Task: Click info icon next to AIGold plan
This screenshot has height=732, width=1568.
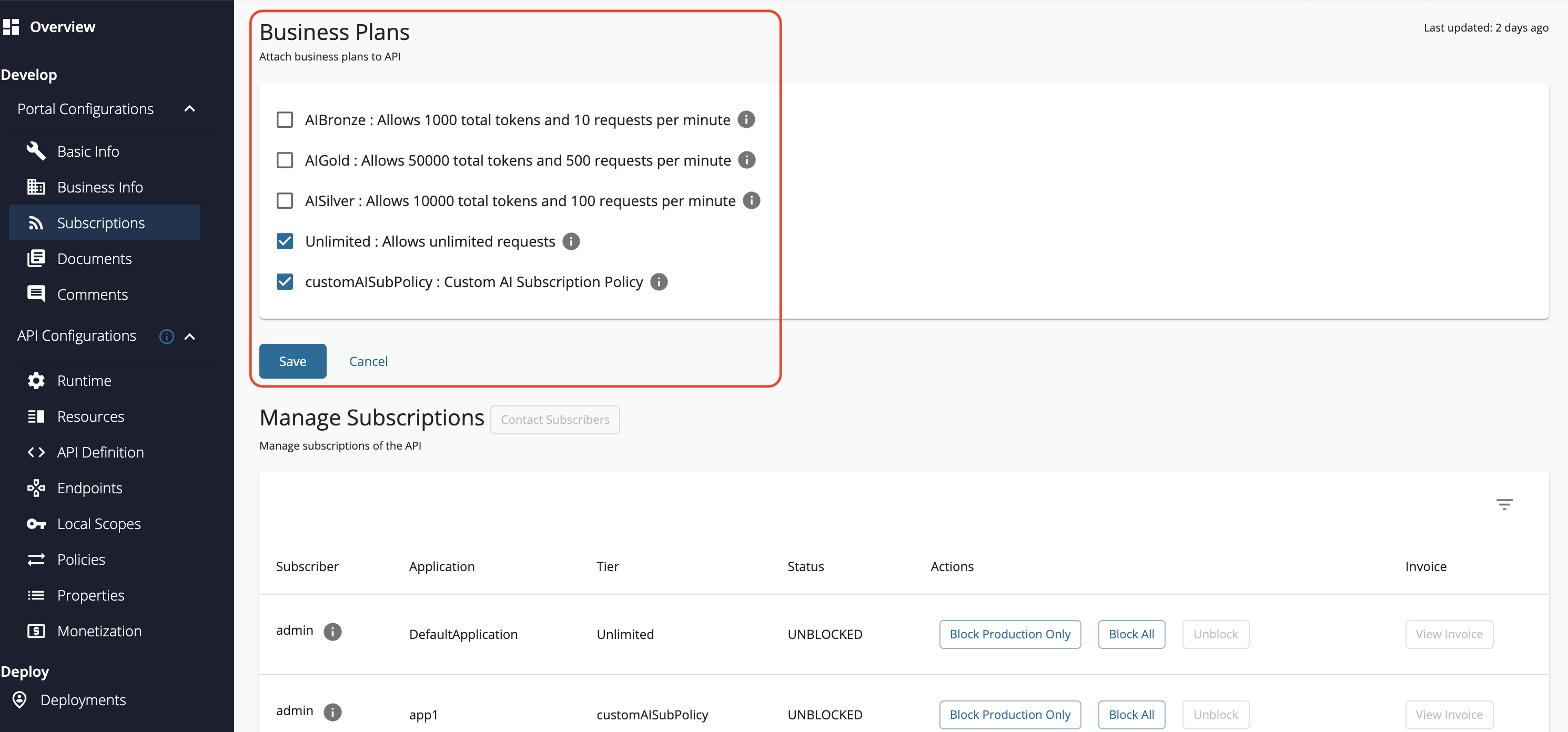Action: click(746, 160)
